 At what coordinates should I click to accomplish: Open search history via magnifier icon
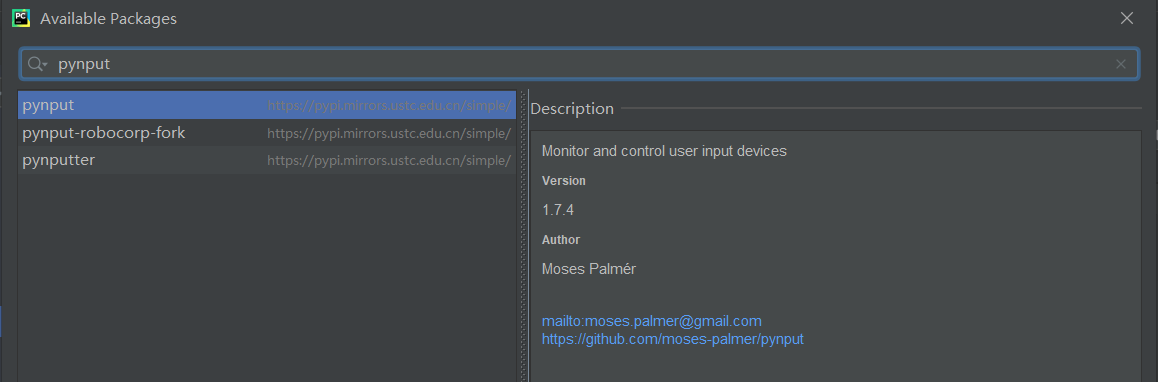[38, 64]
